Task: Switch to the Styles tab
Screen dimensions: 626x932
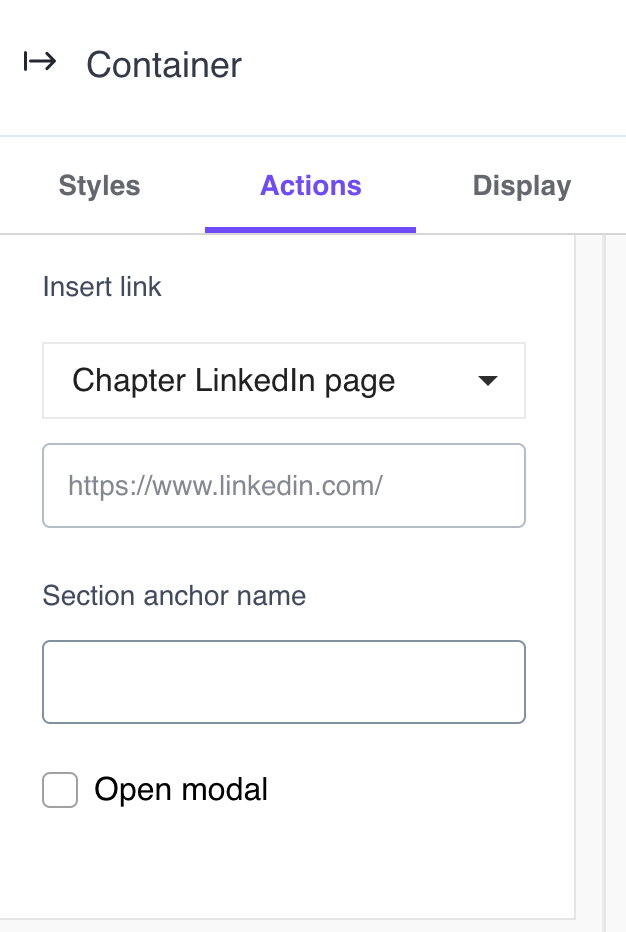Action: click(x=99, y=186)
